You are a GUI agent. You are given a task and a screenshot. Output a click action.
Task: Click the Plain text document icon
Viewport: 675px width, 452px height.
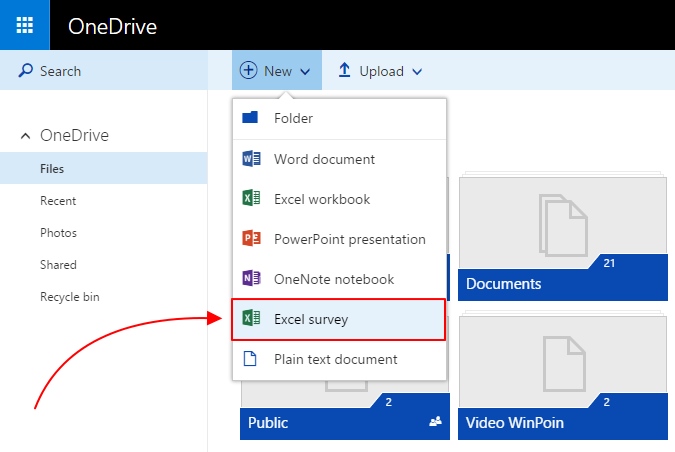click(x=250, y=358)
